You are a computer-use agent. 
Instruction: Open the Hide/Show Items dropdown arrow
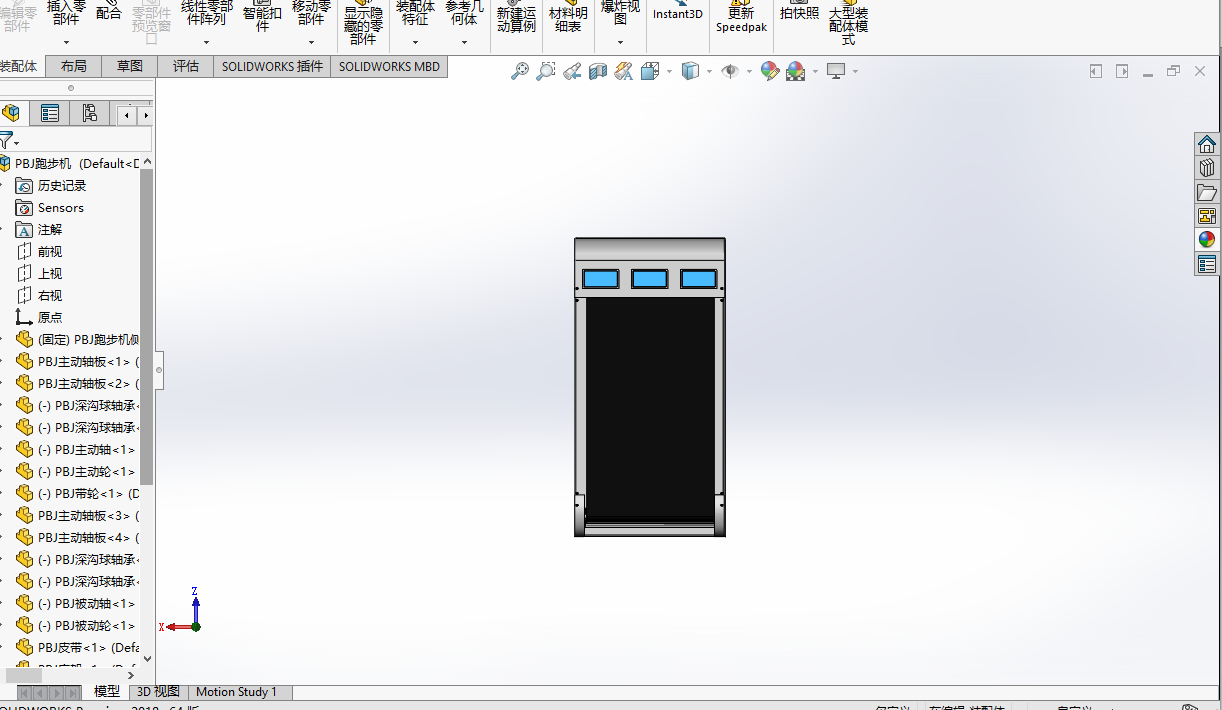pos(749,71)
